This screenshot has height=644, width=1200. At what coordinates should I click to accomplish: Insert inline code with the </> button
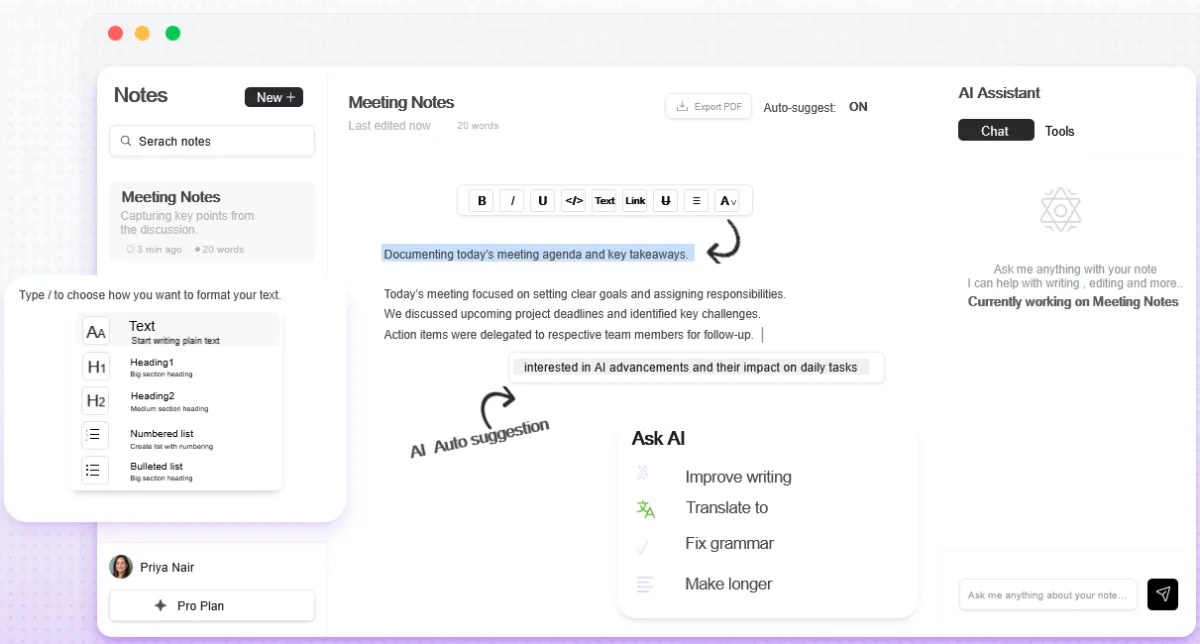[574, 200]
